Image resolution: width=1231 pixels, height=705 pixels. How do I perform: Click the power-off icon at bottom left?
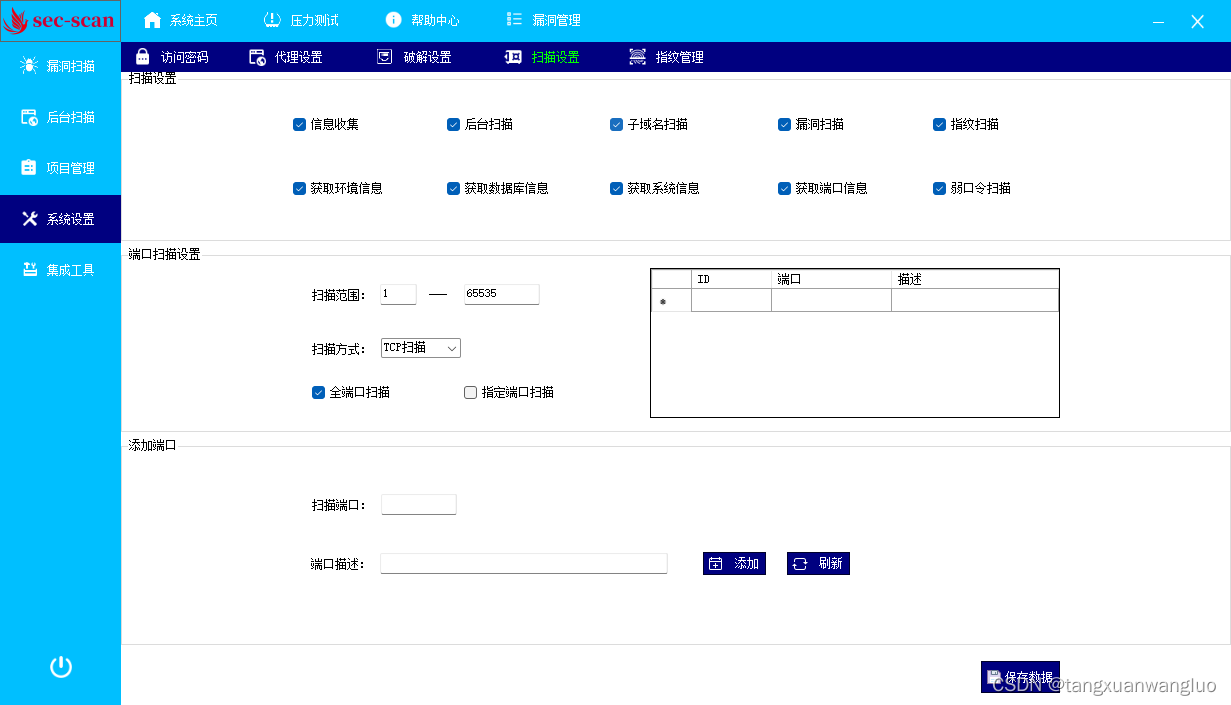coord(60,665)
